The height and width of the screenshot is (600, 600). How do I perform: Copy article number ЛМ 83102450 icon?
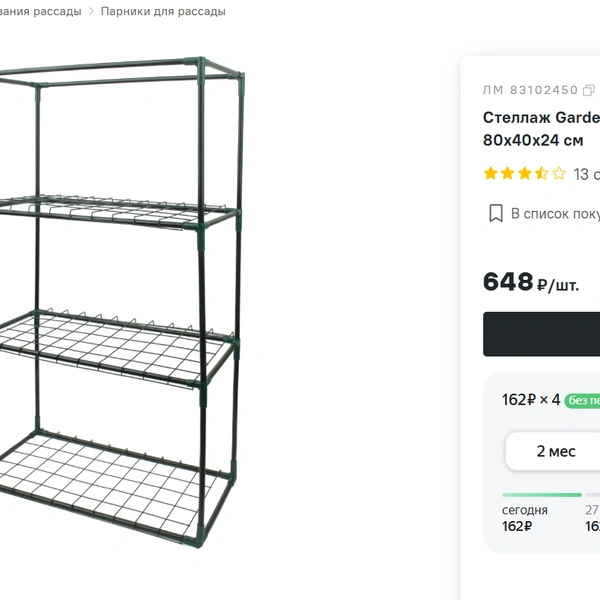click(x=589, y=90)
